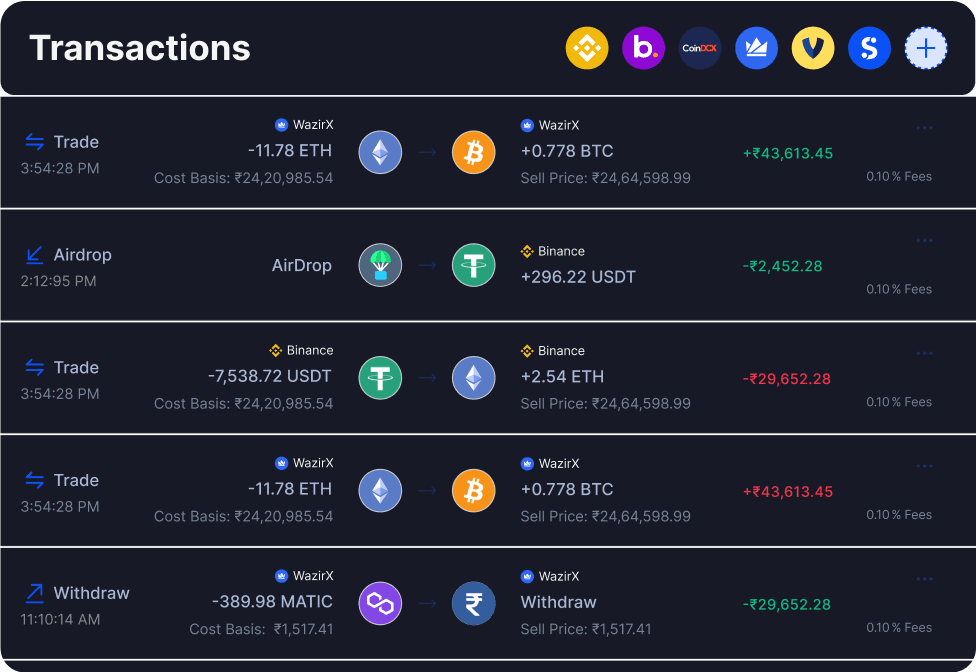
Task: Choose the WazirX exchange icon
Action: (756, 47)
